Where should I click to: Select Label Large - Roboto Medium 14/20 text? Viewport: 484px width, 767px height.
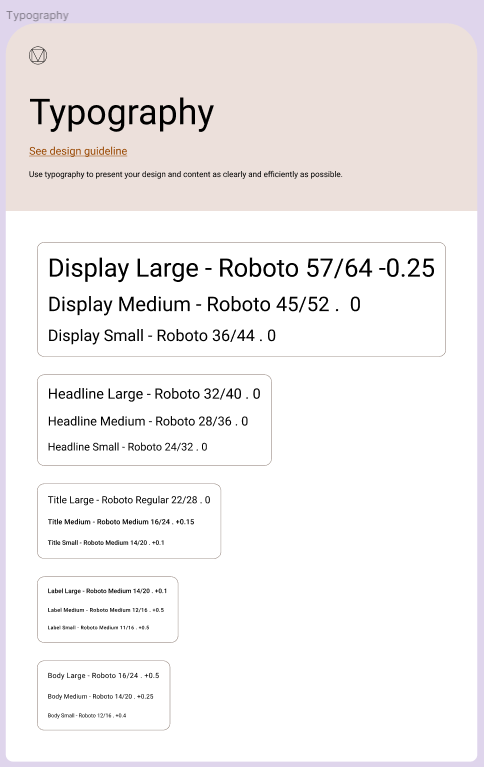pyautogui.click(x=107, y=591)
